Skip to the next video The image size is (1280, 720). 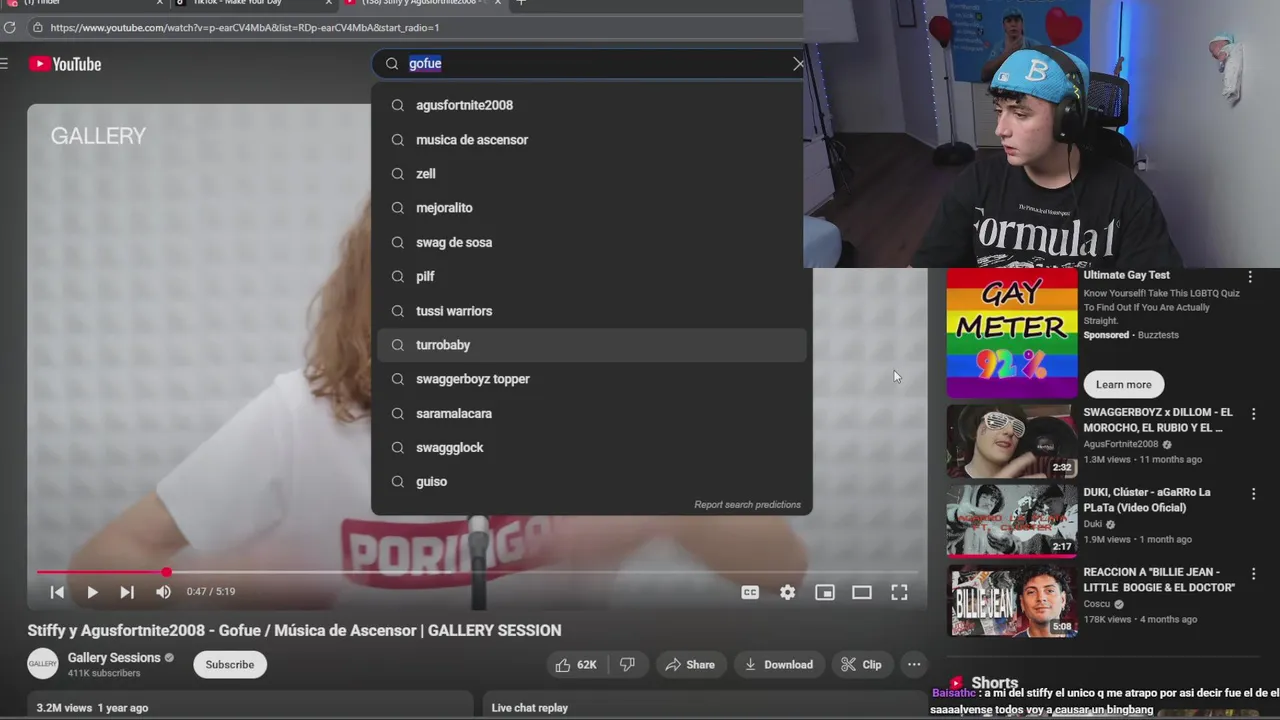pos(127,592)
